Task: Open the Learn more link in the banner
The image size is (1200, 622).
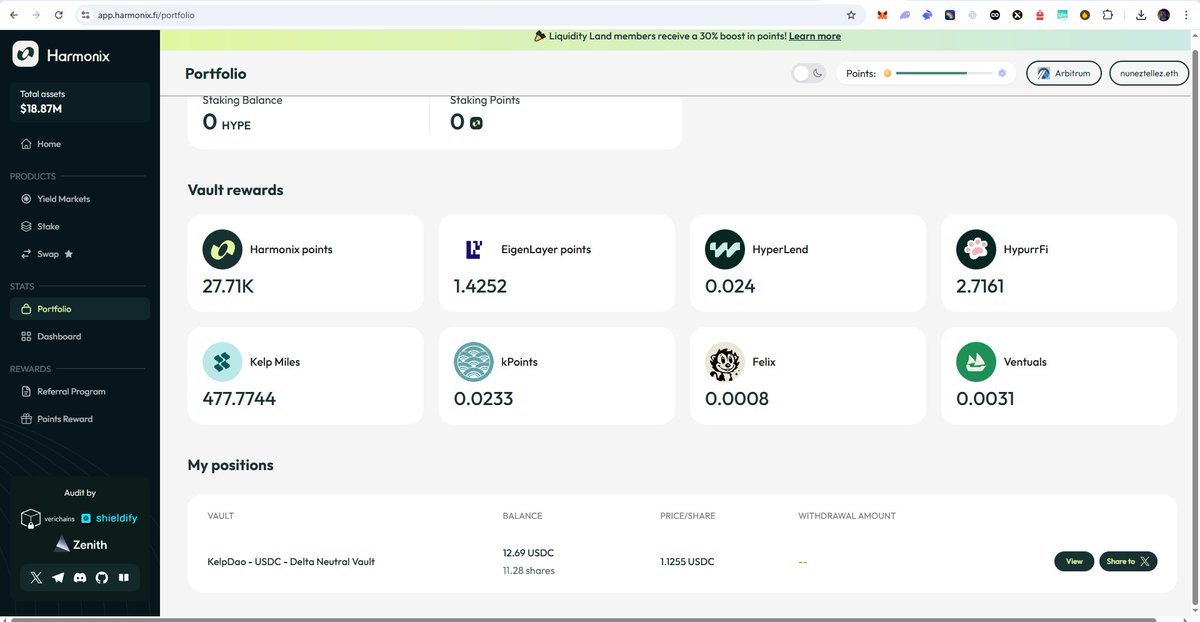Action: point(814,35)
